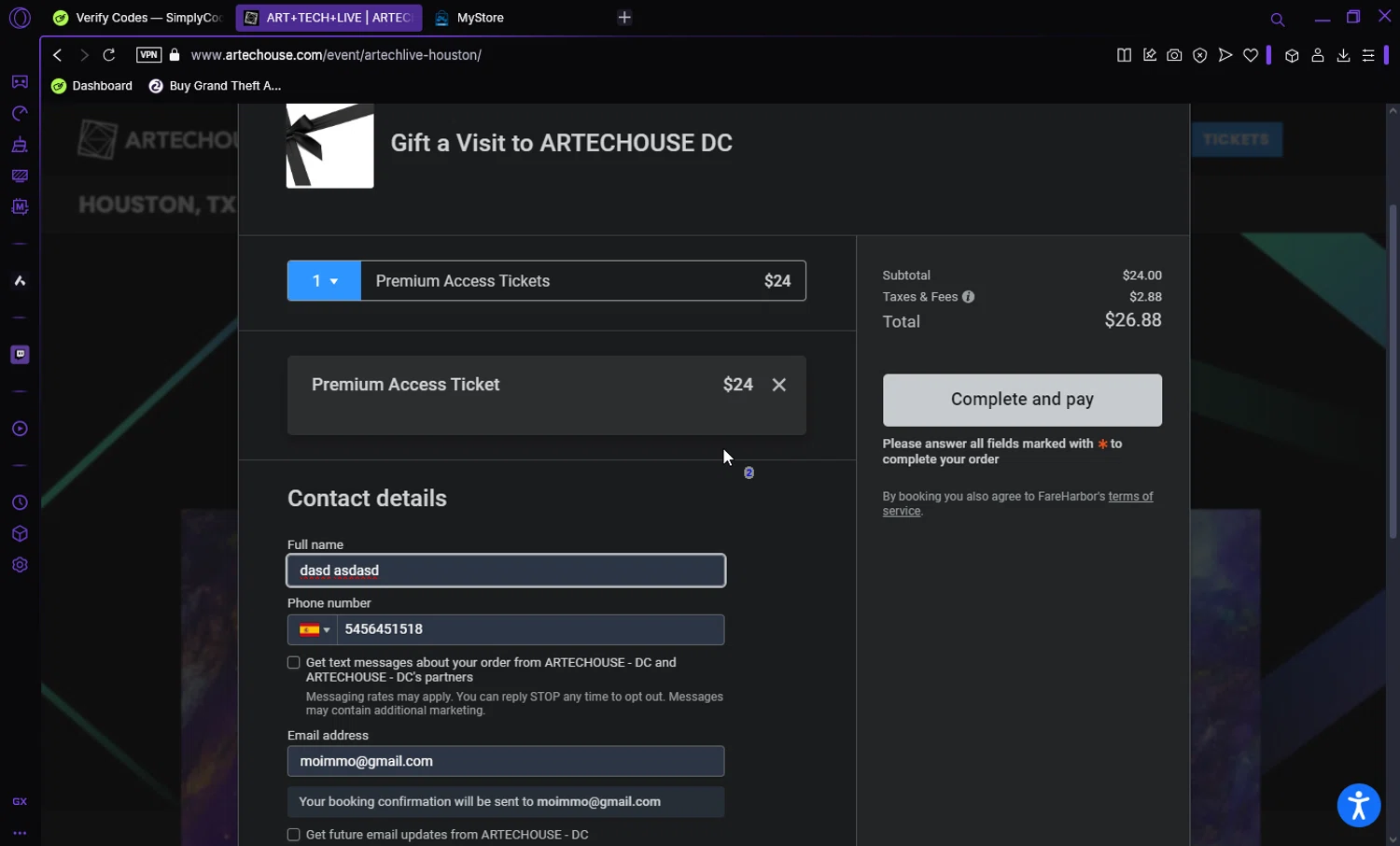This screenshot has width=1400, height=846.
Task: Enable text messages about your order checkbox
Action: (294, 663)
